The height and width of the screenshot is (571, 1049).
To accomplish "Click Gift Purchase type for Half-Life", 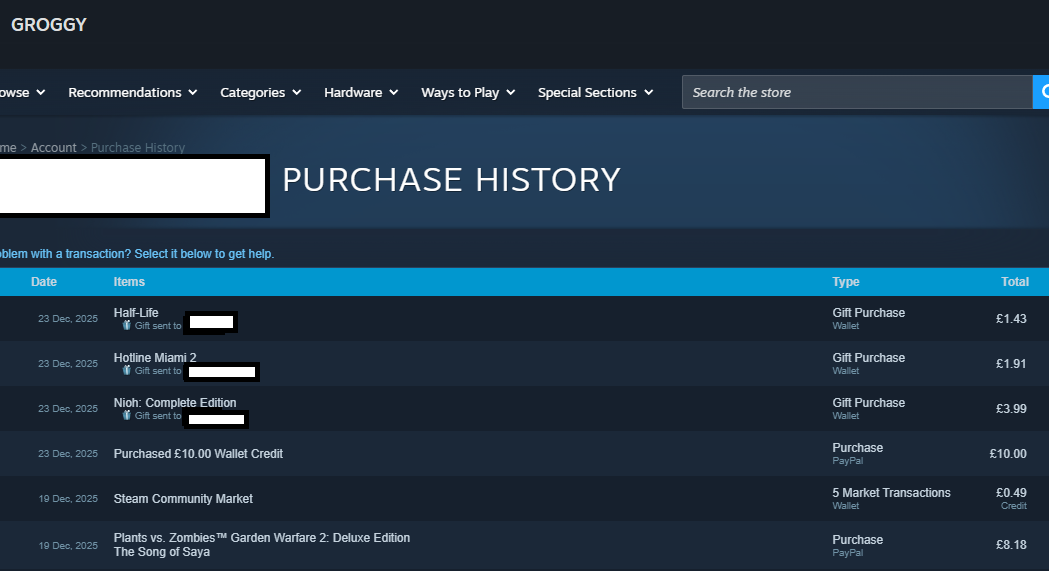I will coord(868,313).
